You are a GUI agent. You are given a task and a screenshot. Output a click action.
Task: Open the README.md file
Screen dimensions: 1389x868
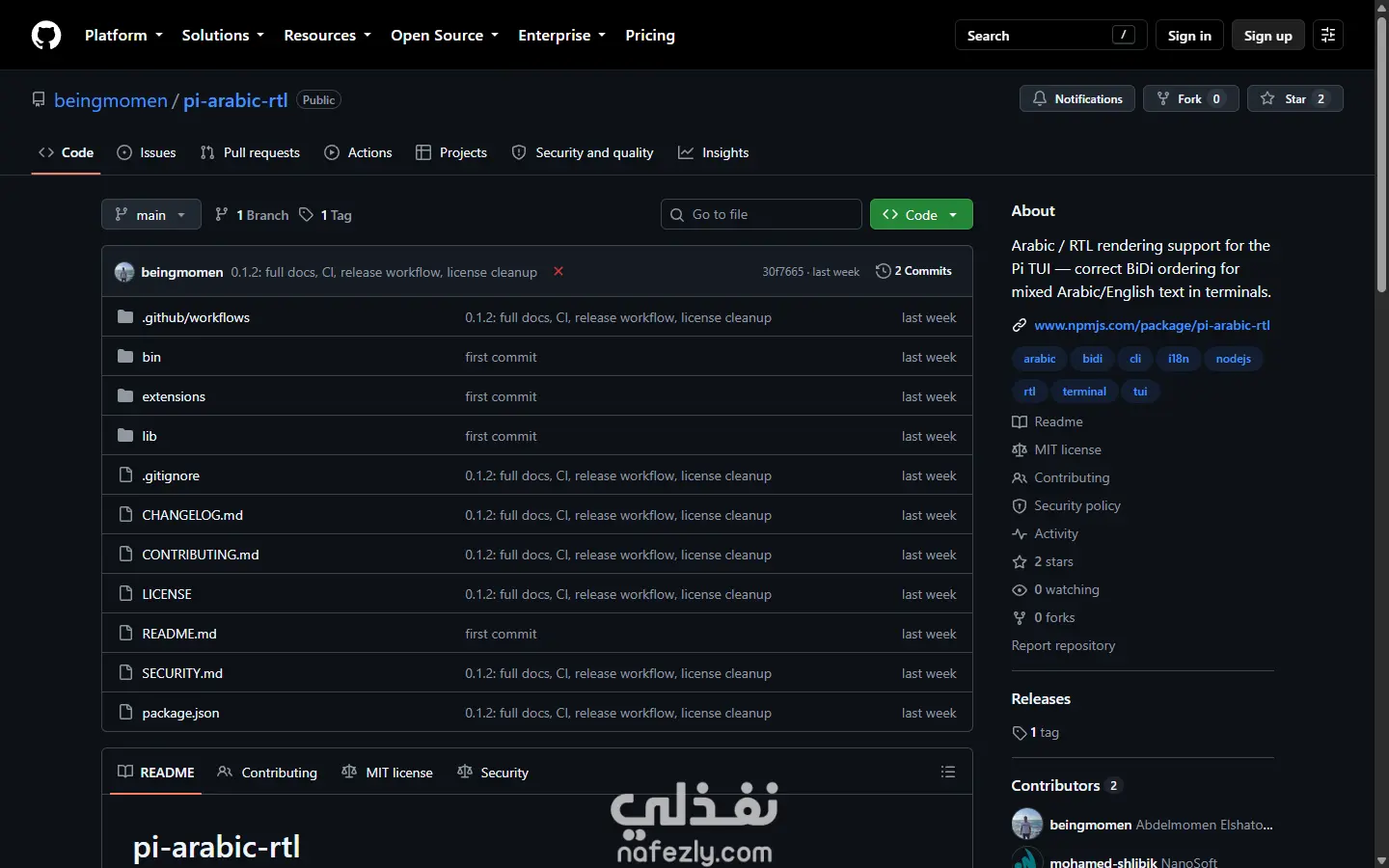[179, 634]
